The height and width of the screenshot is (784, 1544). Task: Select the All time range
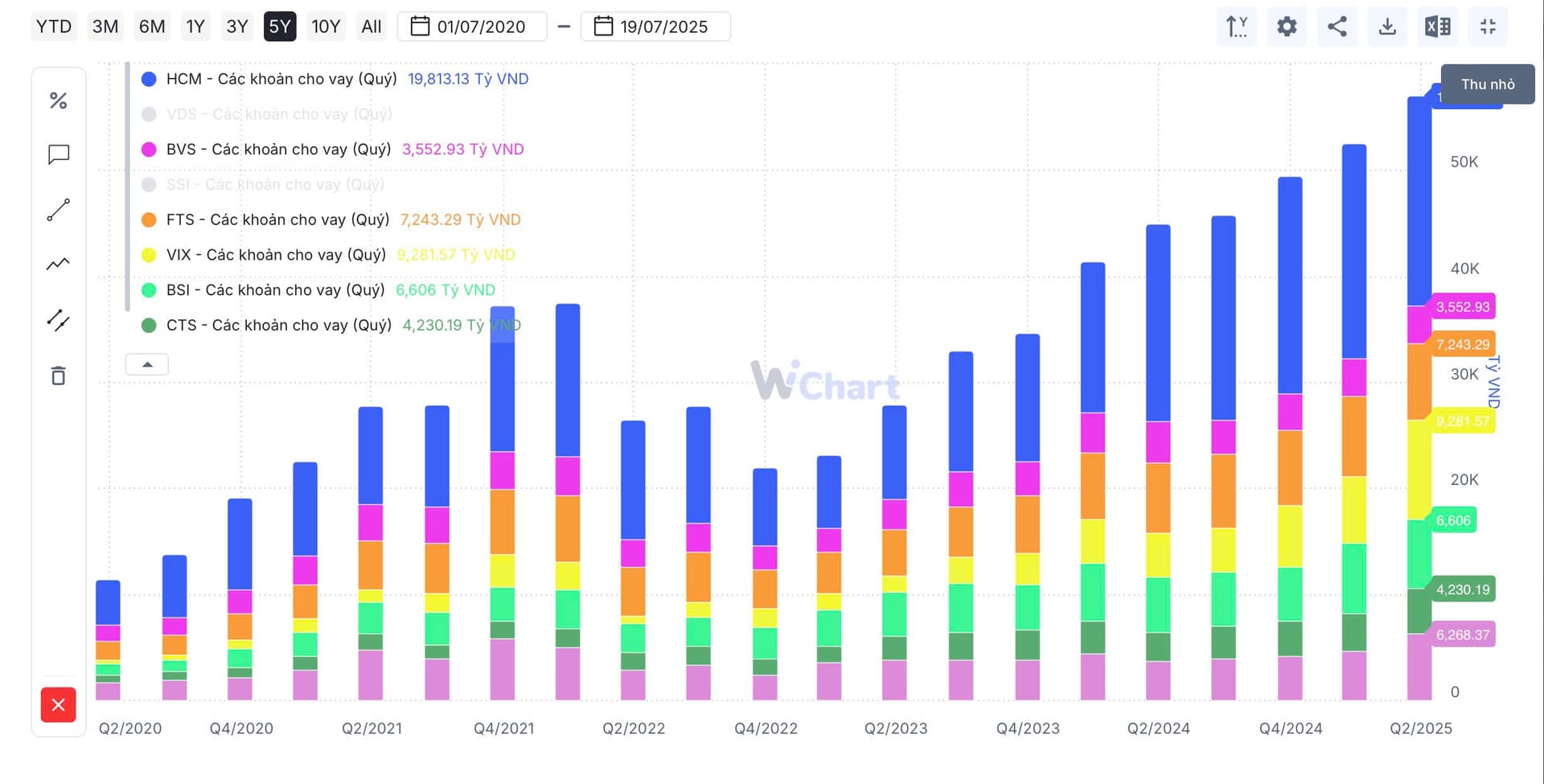[372, 27]
